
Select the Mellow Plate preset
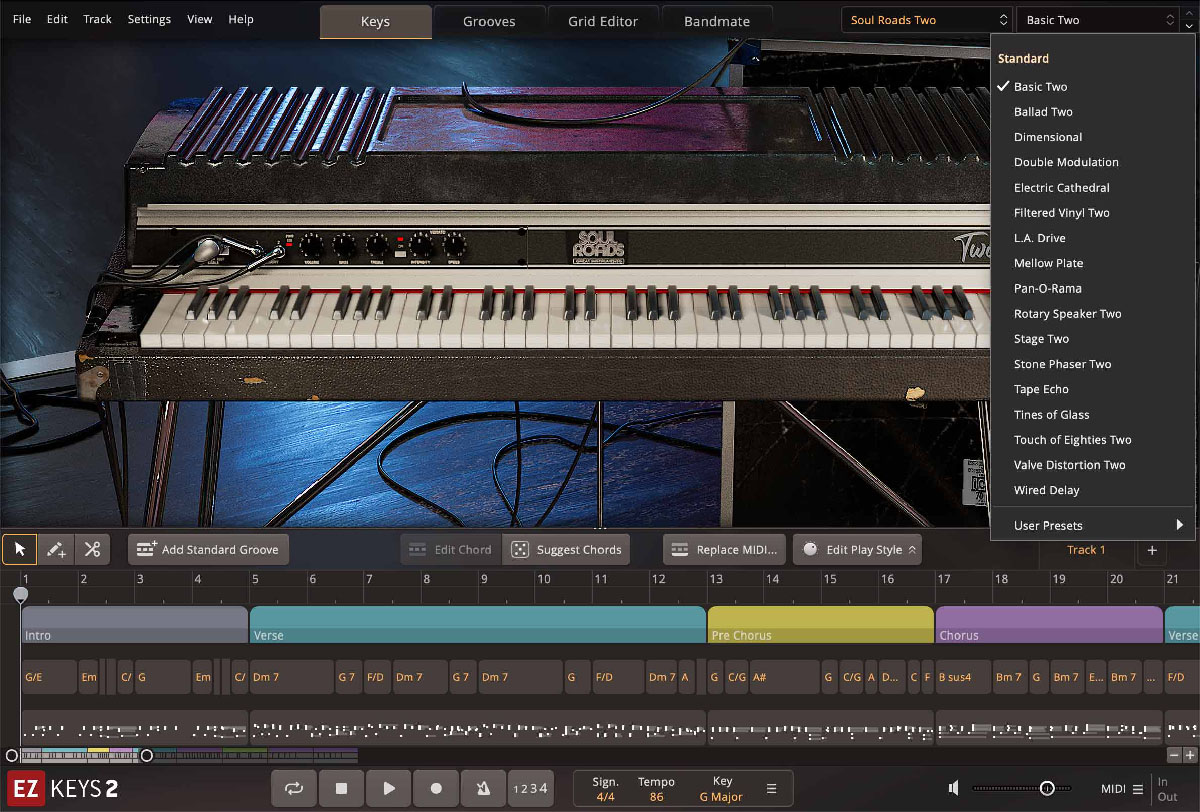click(x=1094, y=263)
